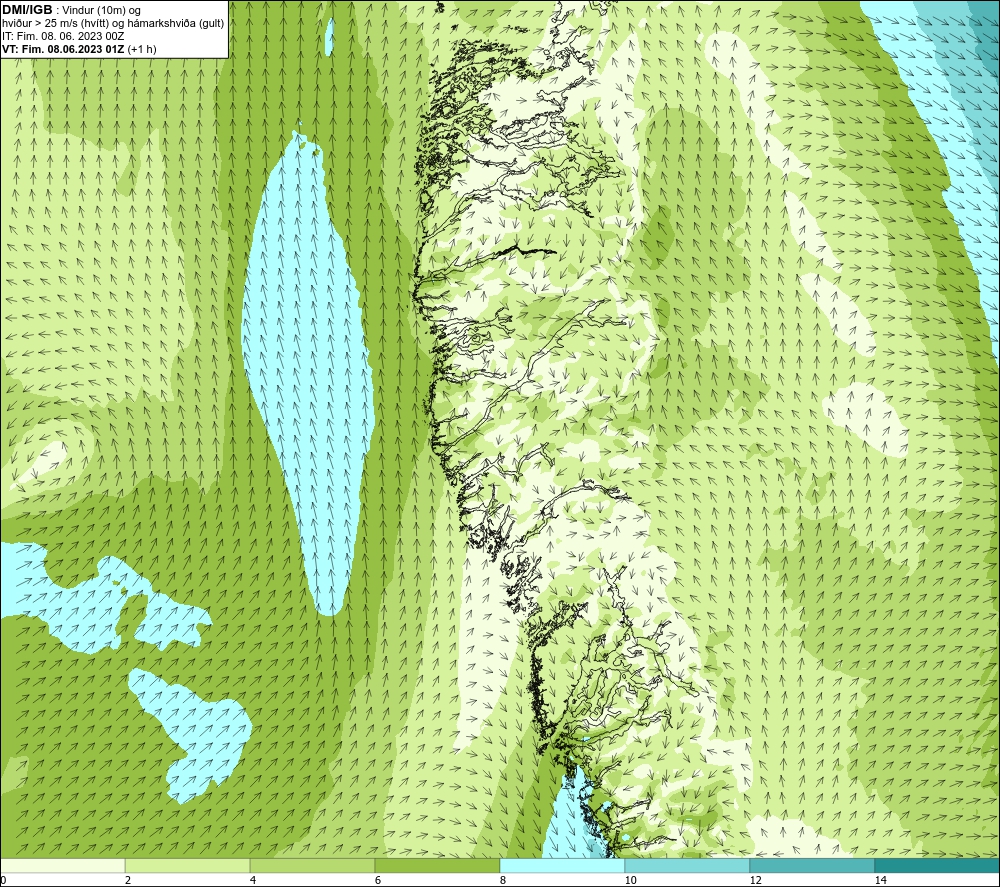The width and height of the screenshot is (1000, 887).
Task: Click the '8' label on the color scale
Action: [503, 880]
